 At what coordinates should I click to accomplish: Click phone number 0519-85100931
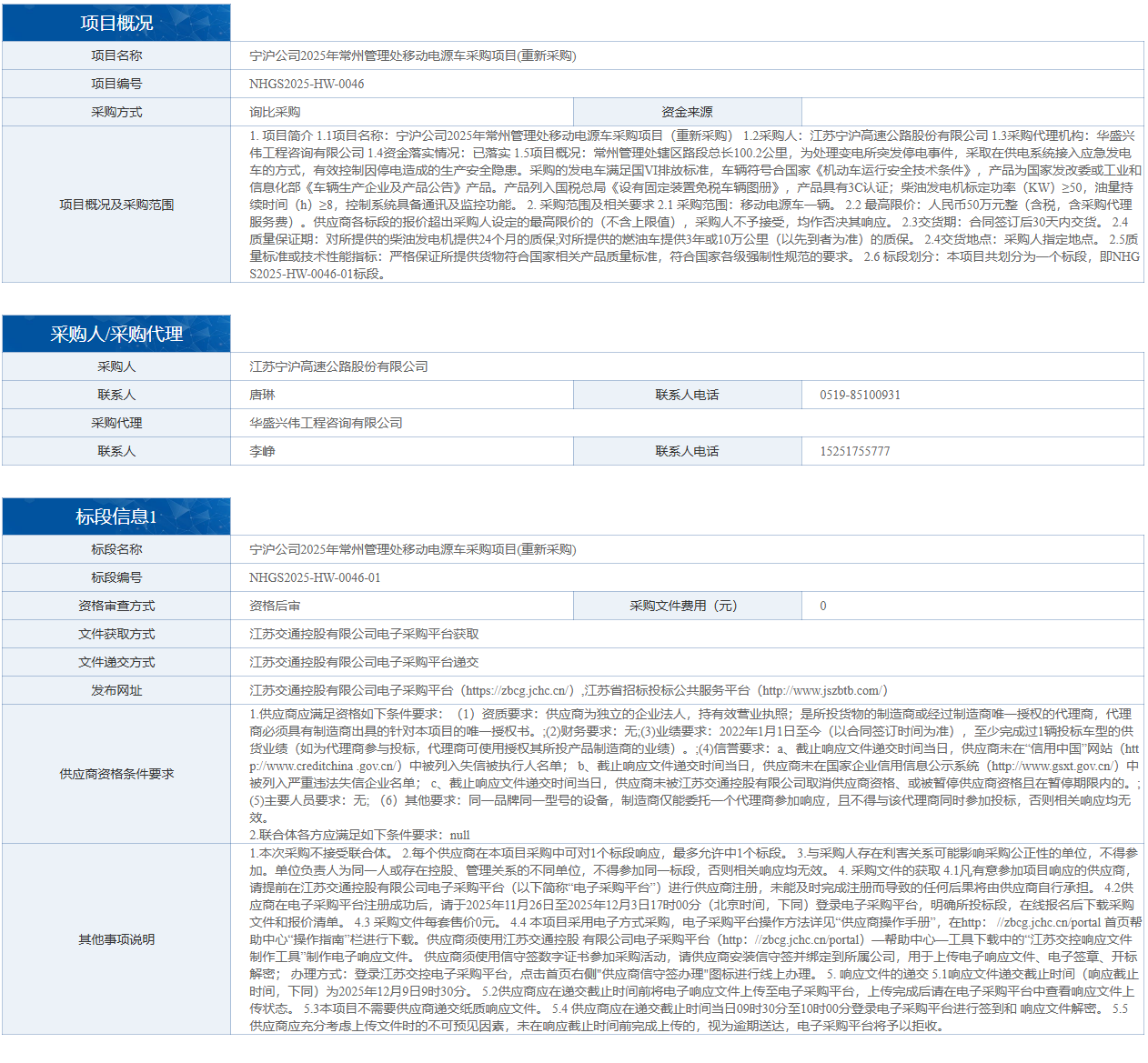tap(860, 396)
